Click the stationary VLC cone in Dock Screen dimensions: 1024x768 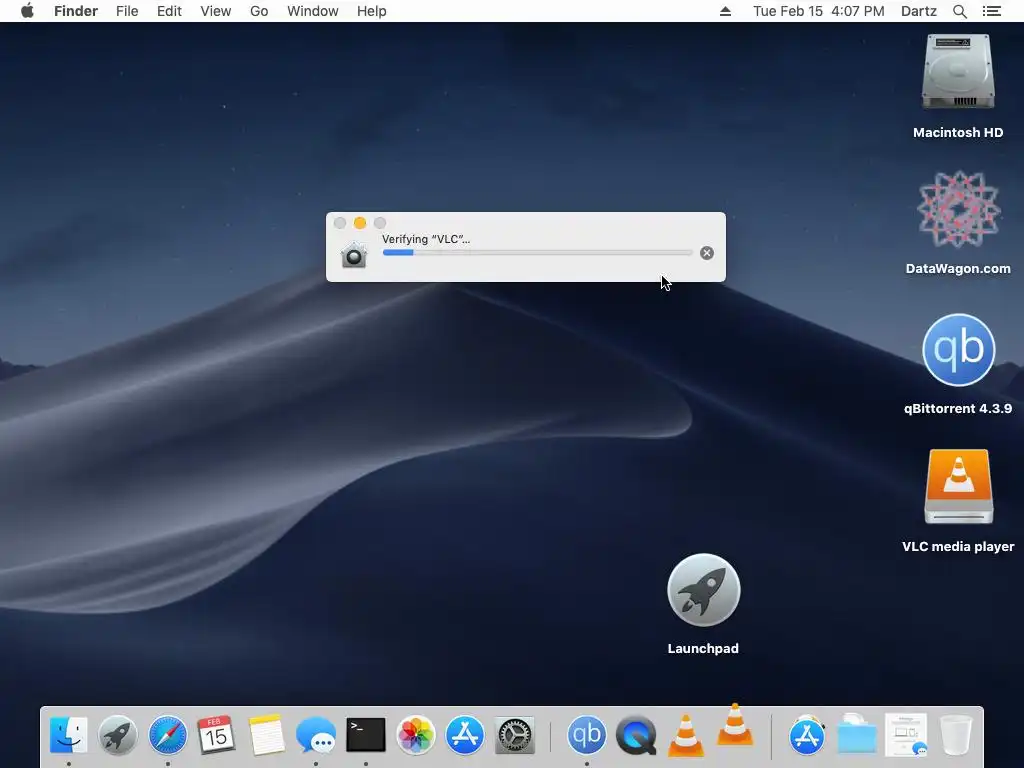(686, 735)
